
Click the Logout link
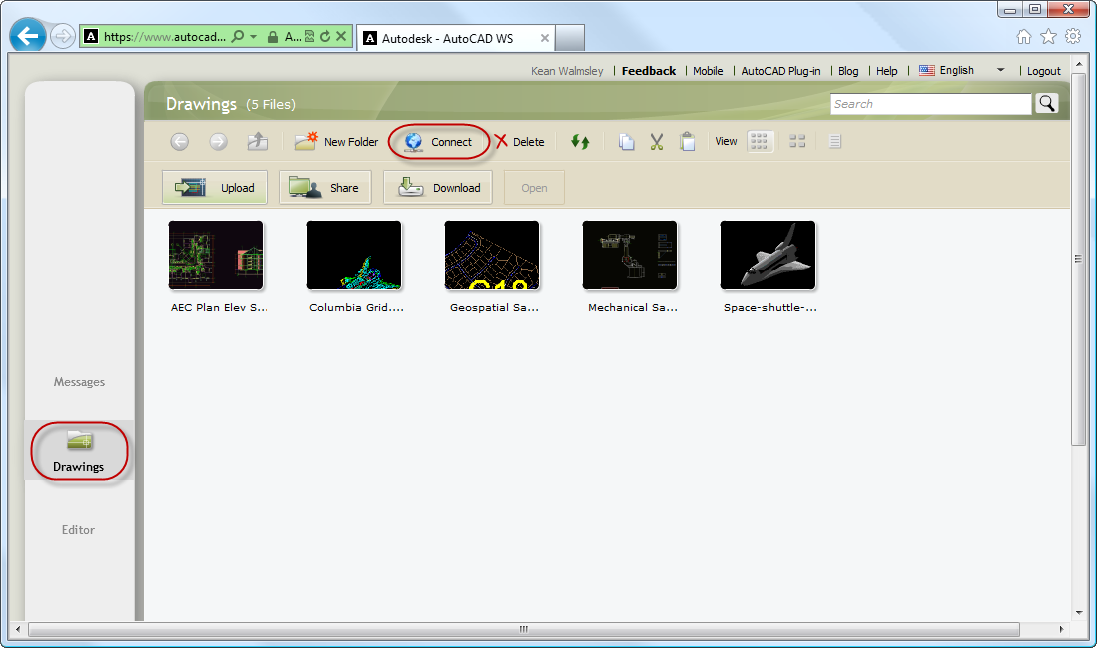pos(1043,71)
